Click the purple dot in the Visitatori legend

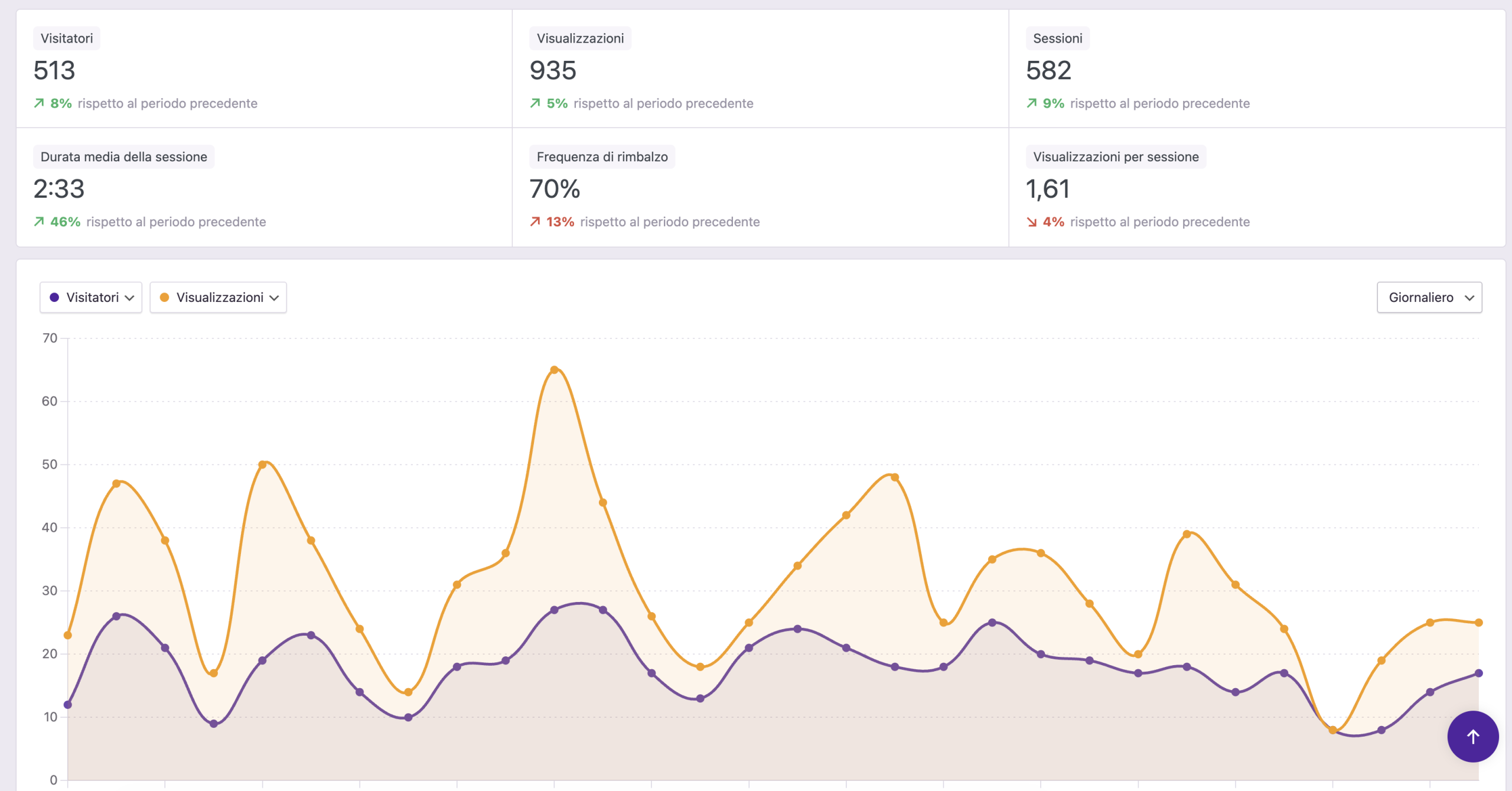(56, 298)
